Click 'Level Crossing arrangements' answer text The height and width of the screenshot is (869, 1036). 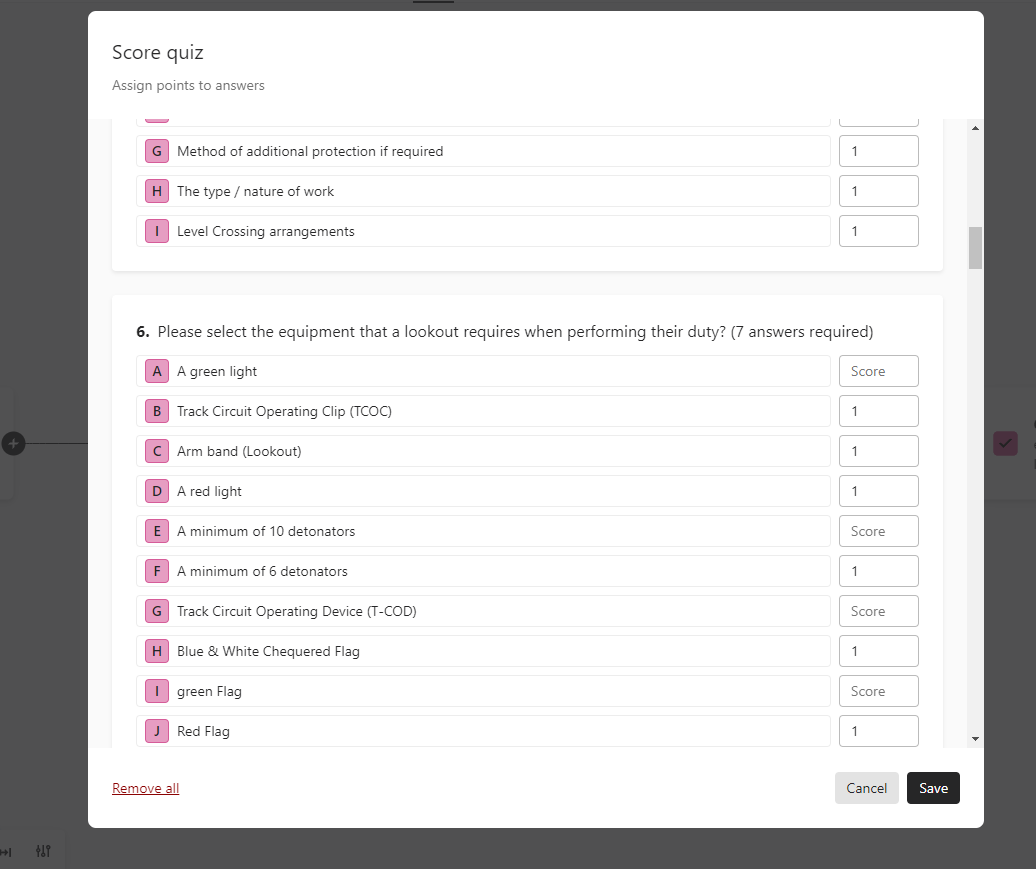266,231
